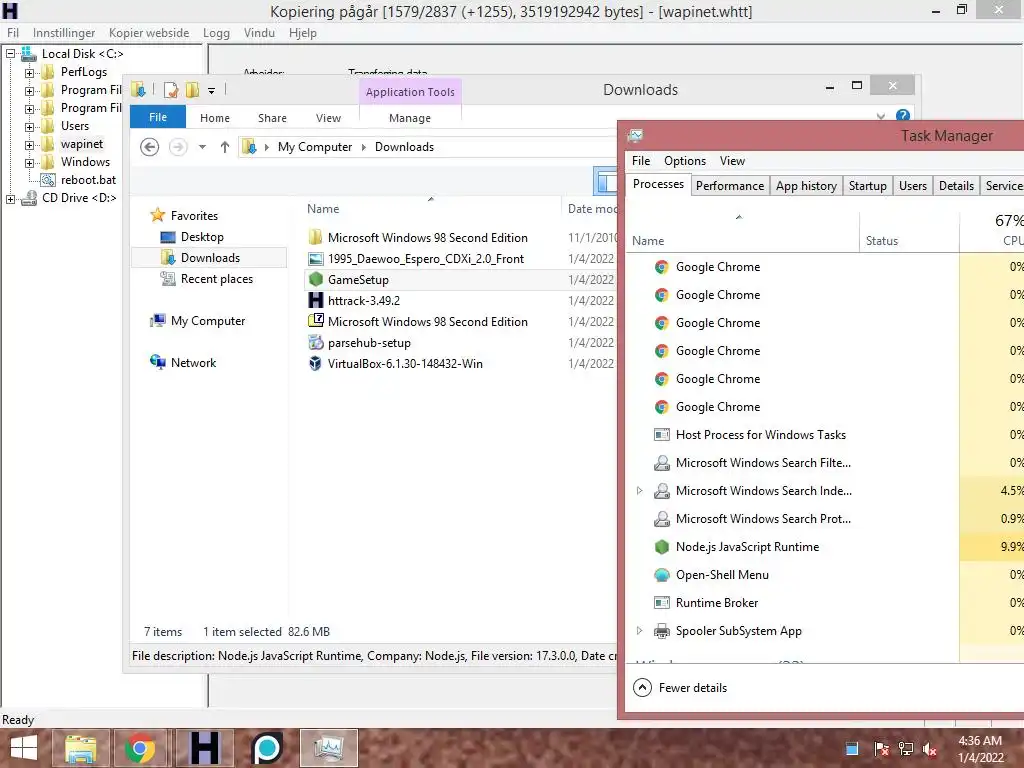Viewport: 1024px width, 768px height.
Task: Expand the Explorer ribbon chevron
Action: click(881, 116)
